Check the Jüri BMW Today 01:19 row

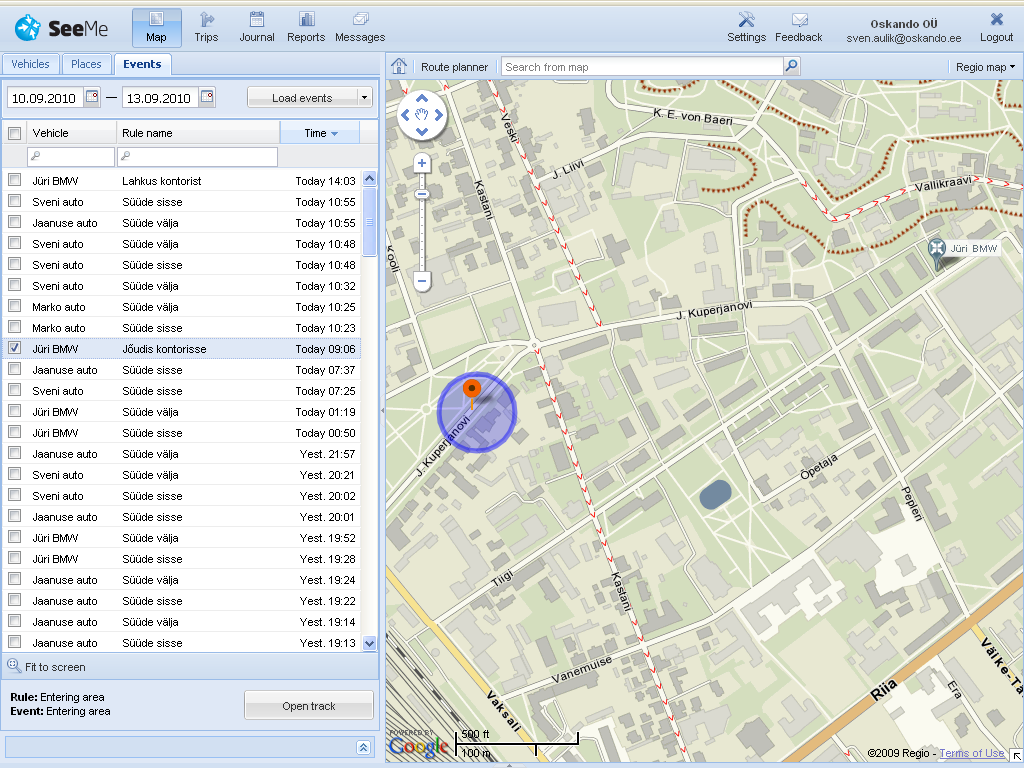(14, 411)
